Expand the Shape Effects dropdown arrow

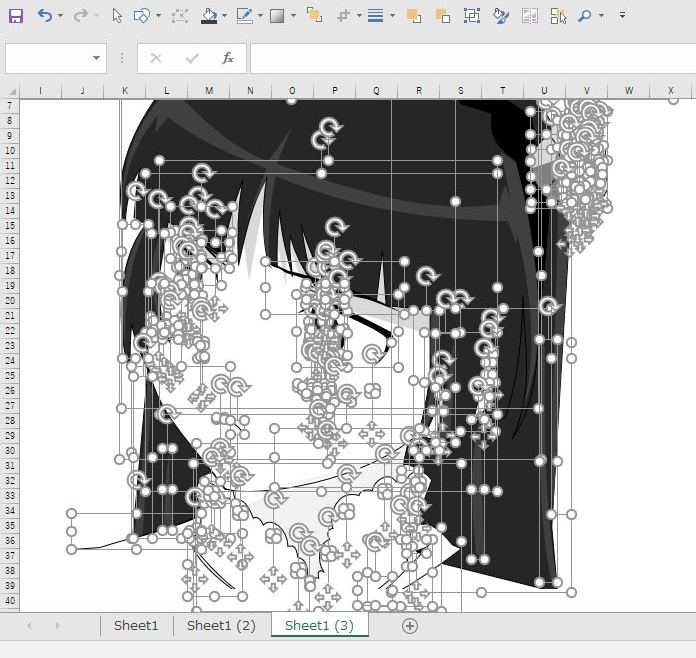293,16
